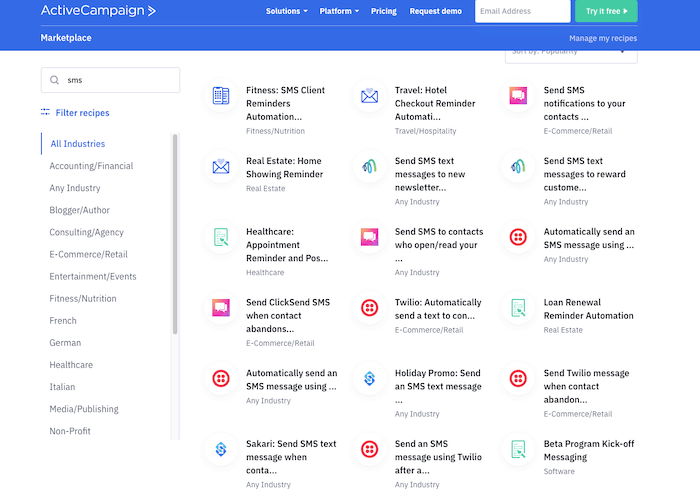Click the Filter recipes sliders icon

[x=45, y=113]
